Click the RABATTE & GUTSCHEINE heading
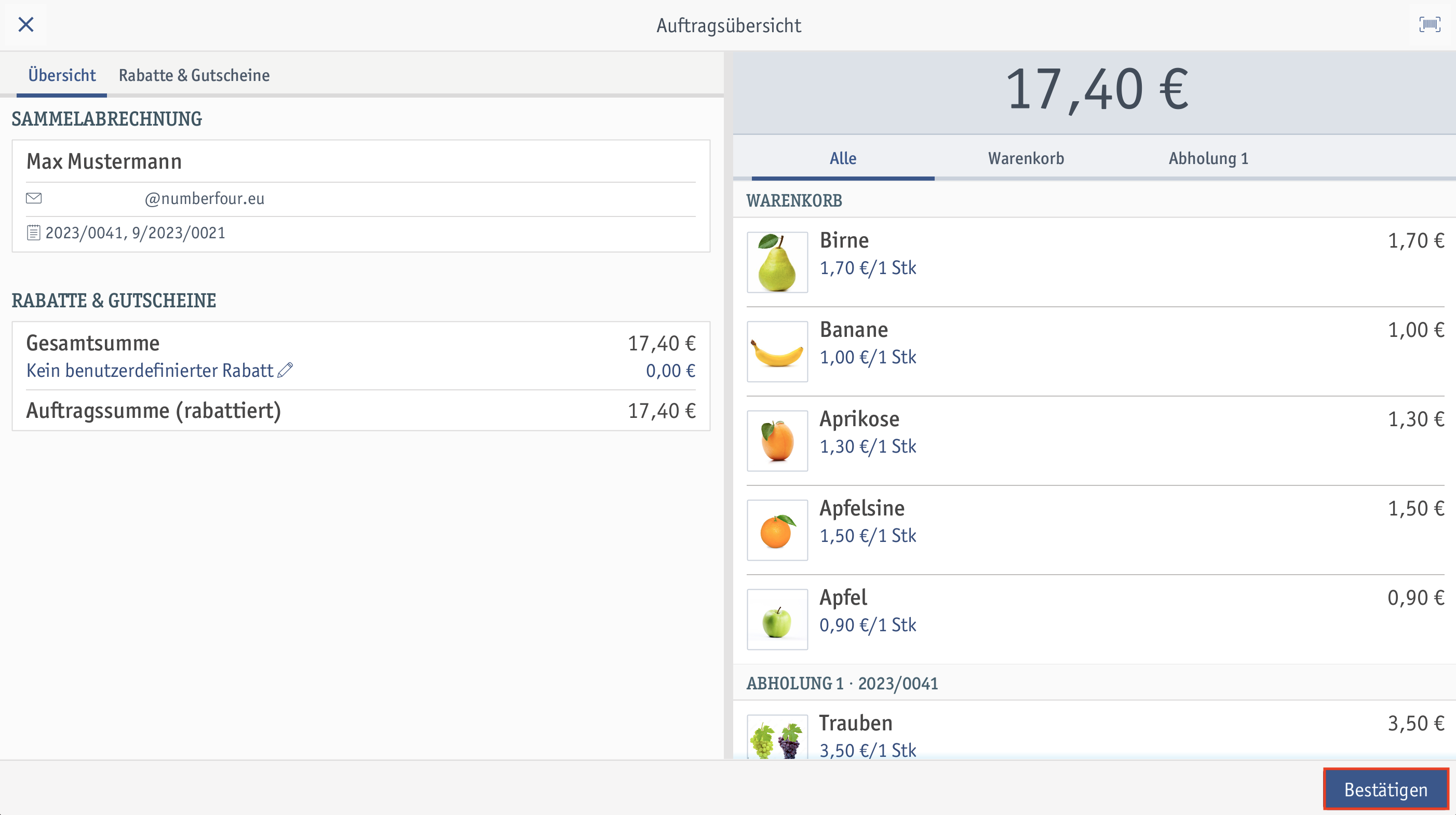This screenshot has width=1456, height=815. pos(114,301)
